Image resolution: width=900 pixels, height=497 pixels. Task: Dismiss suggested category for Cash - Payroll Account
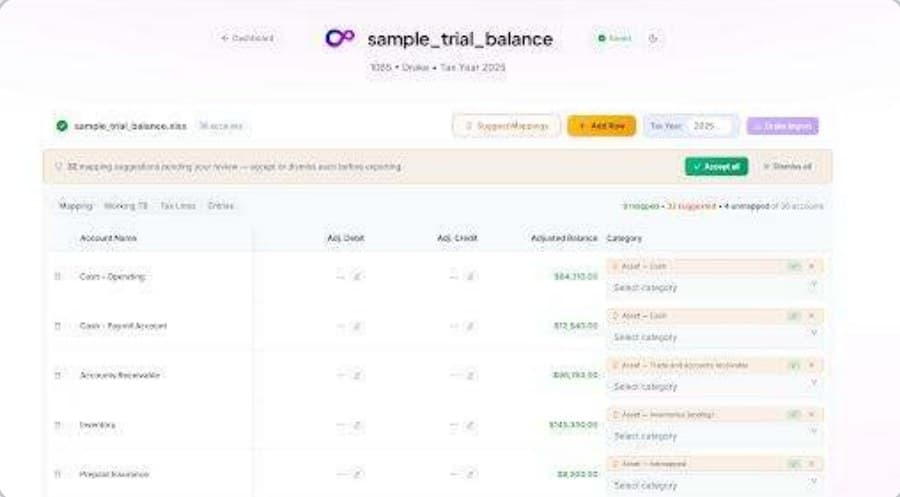pyautogui.click(x=812, y=316)
